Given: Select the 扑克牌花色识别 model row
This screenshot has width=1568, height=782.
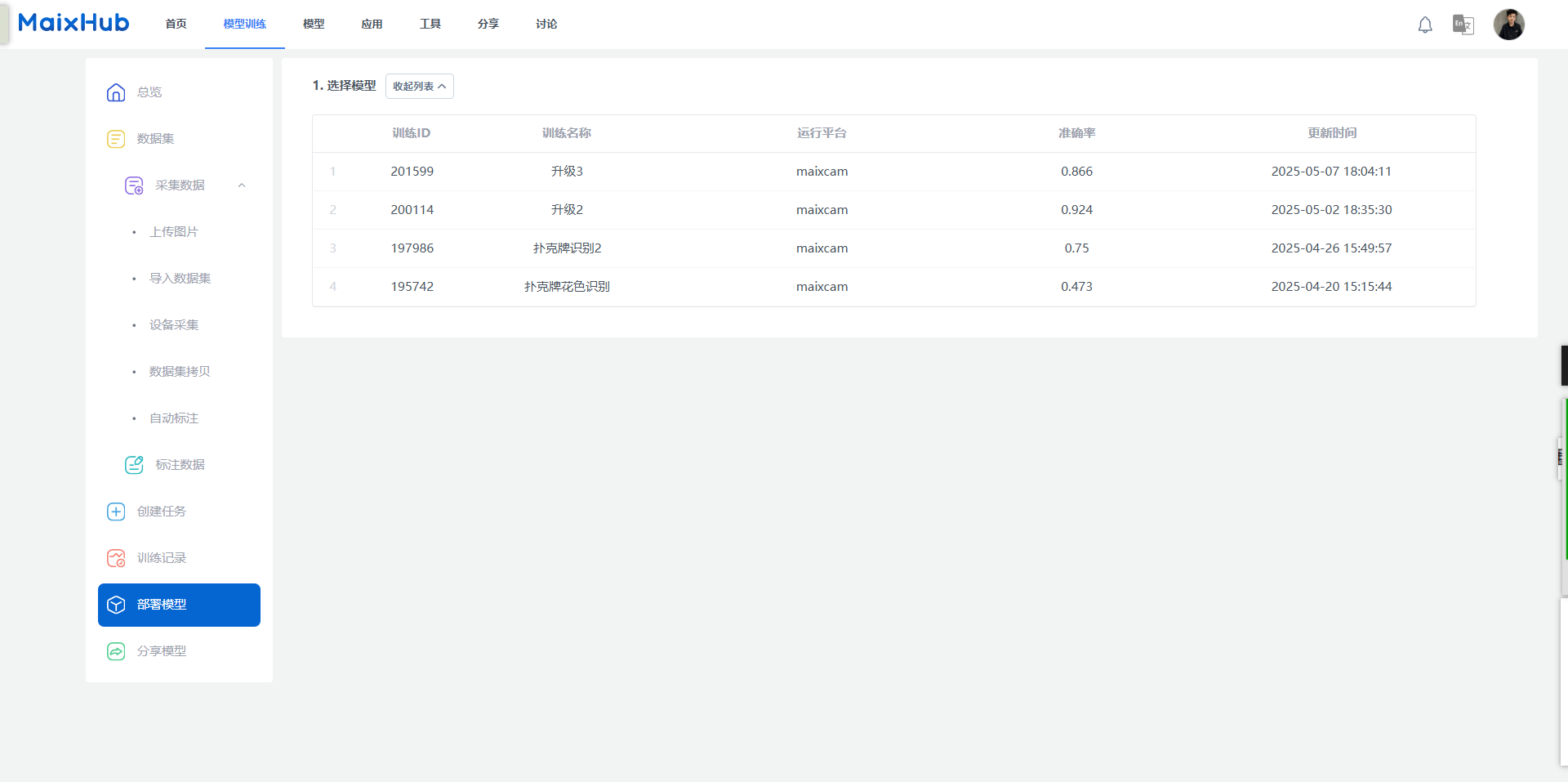Looking at the screenshot, I should [x=893, y=287].
